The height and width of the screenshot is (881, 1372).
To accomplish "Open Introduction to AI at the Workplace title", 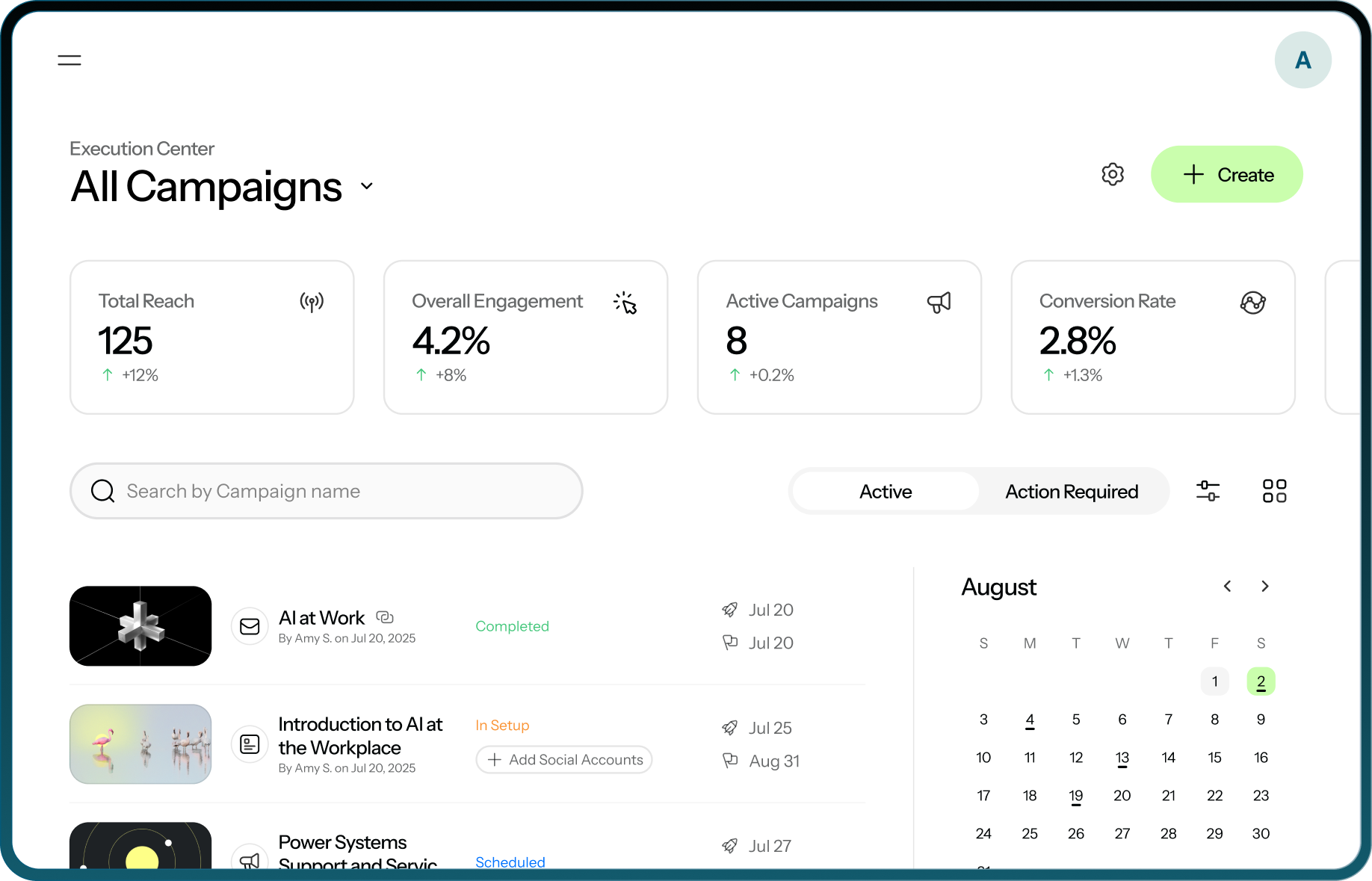I will tap(360, 736).
